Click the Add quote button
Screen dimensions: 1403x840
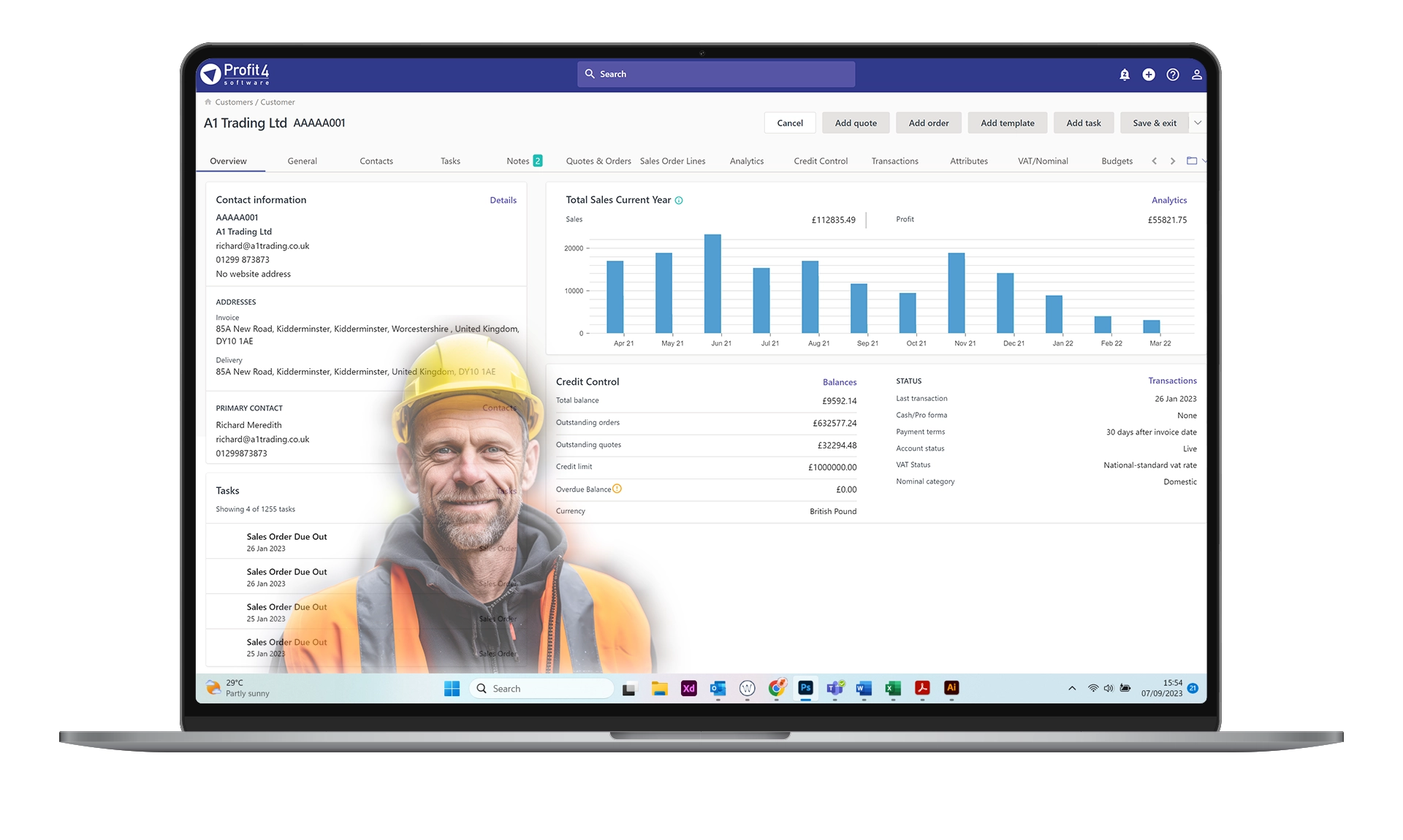855,123
